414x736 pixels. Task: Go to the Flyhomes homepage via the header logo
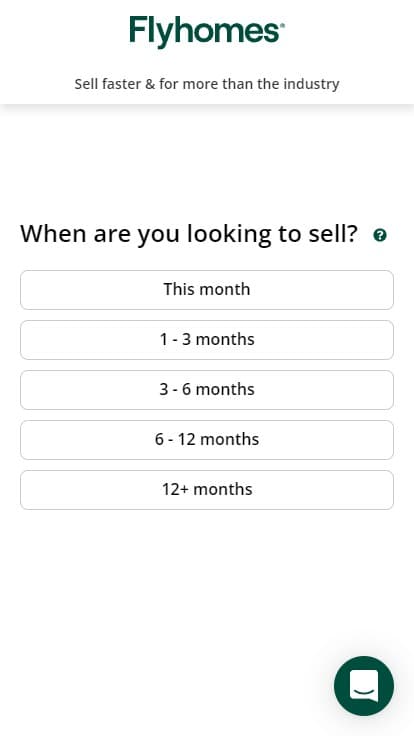pos(207,32)
